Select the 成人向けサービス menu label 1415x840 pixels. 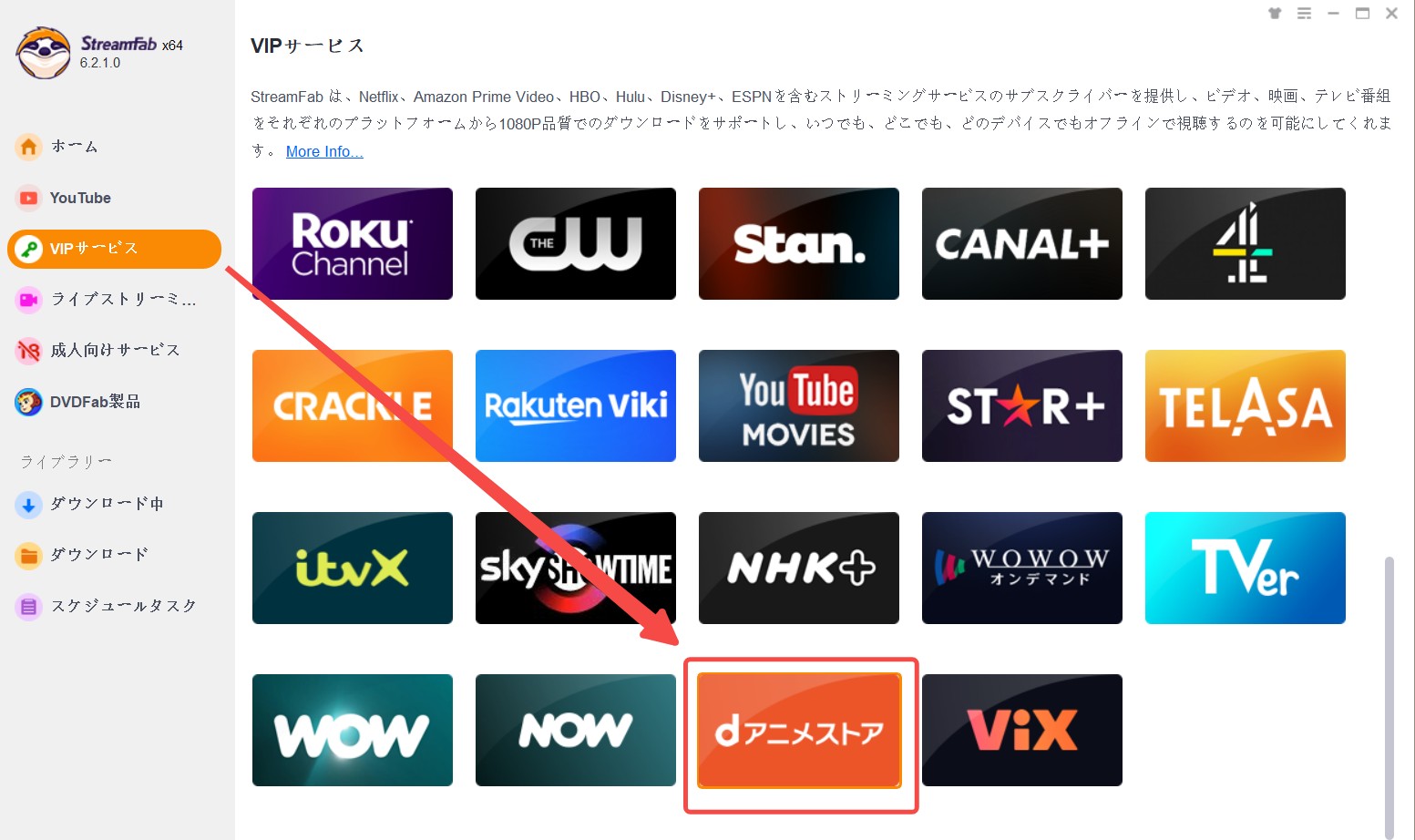115,351
